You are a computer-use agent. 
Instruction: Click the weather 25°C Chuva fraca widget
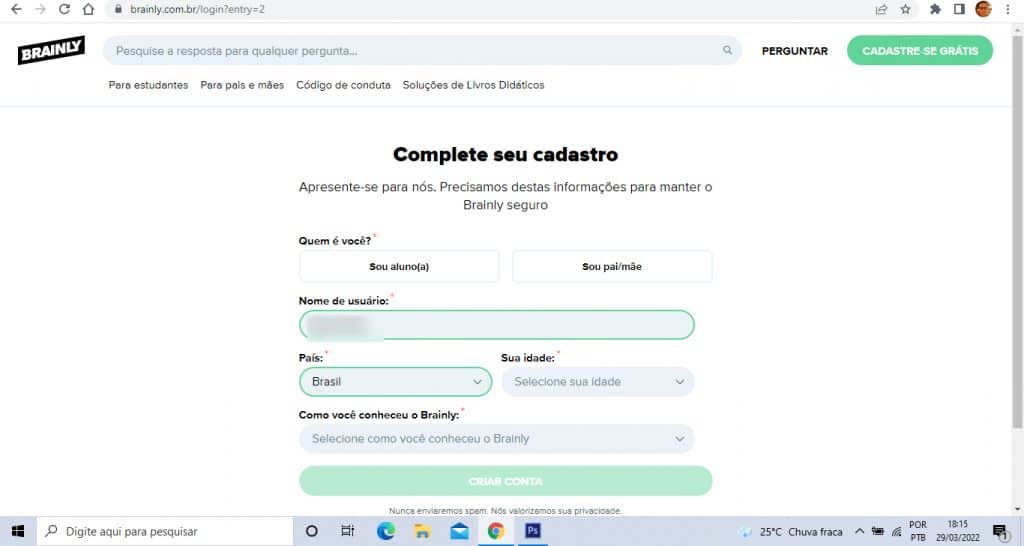pos(792,532)
